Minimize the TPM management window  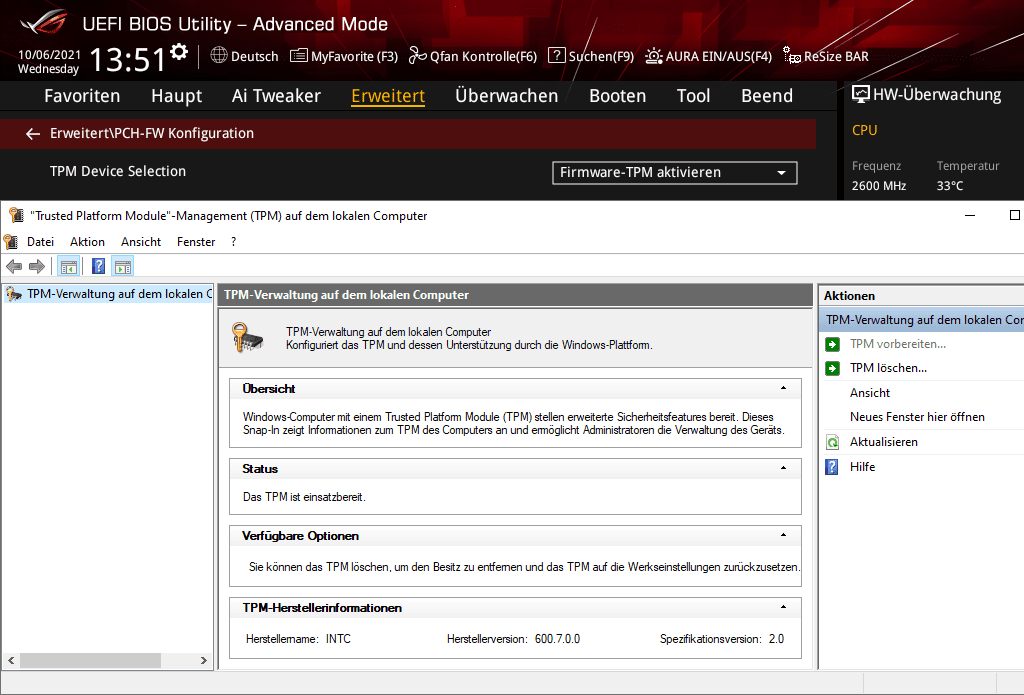tap(970, 215)
